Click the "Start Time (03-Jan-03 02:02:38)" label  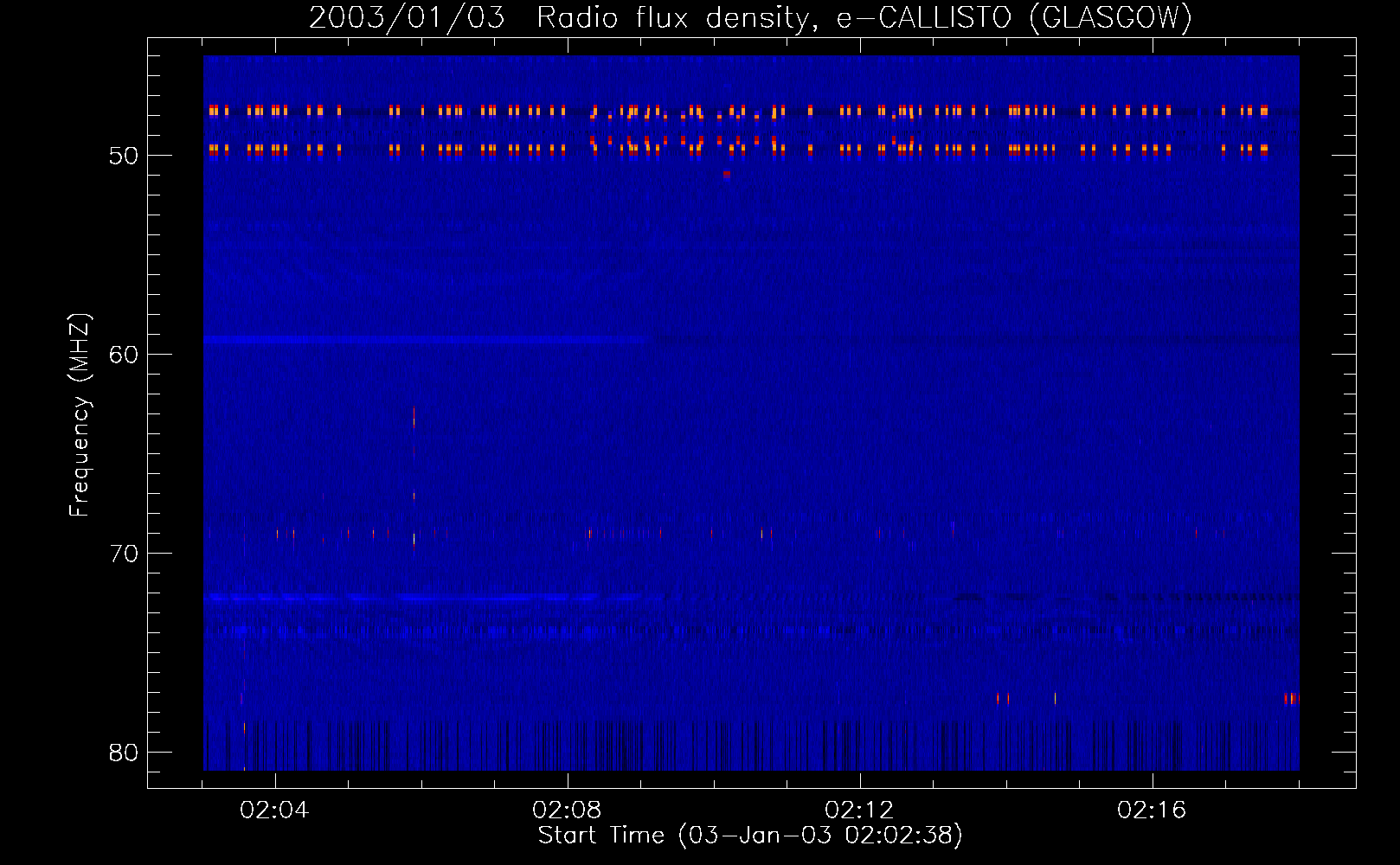[750, 836]
